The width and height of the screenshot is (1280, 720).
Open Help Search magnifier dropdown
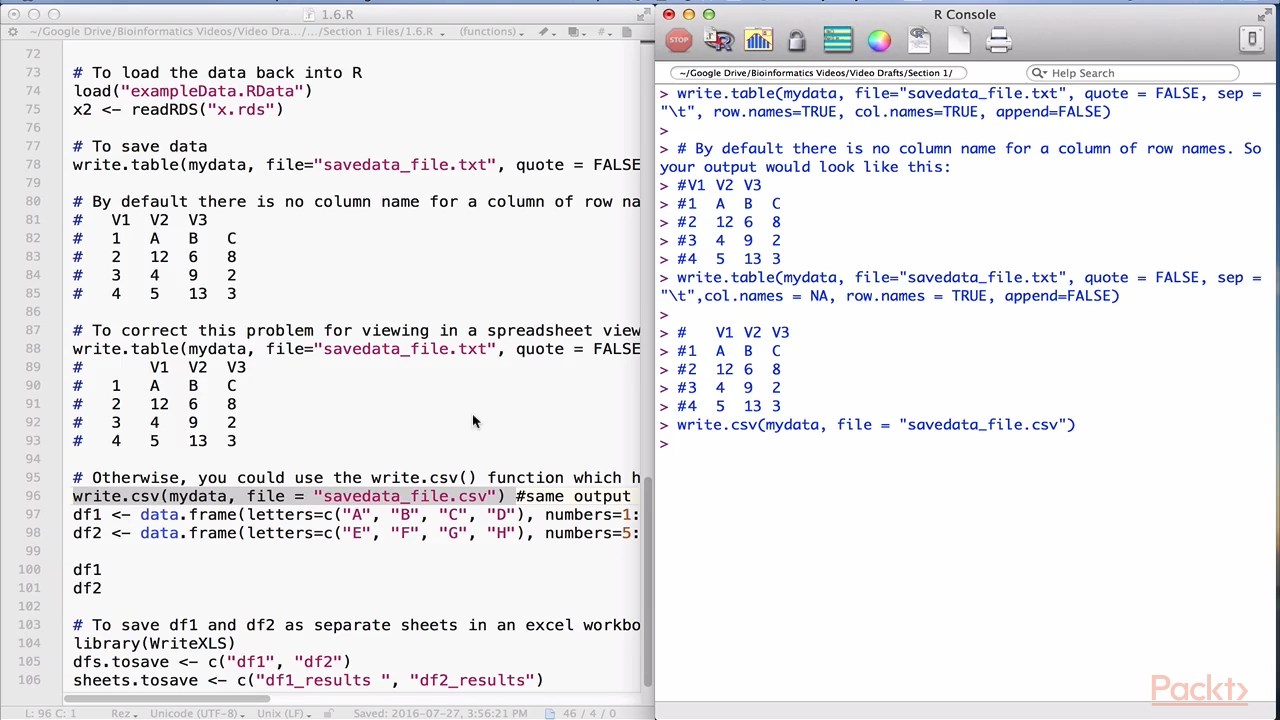point(1039,73)
